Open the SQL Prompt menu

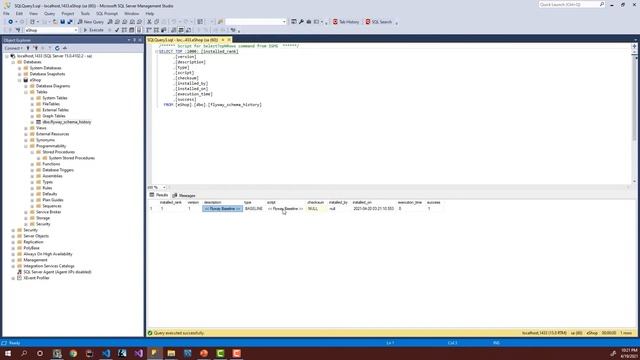pyautogui.click(x=107, y=13)
